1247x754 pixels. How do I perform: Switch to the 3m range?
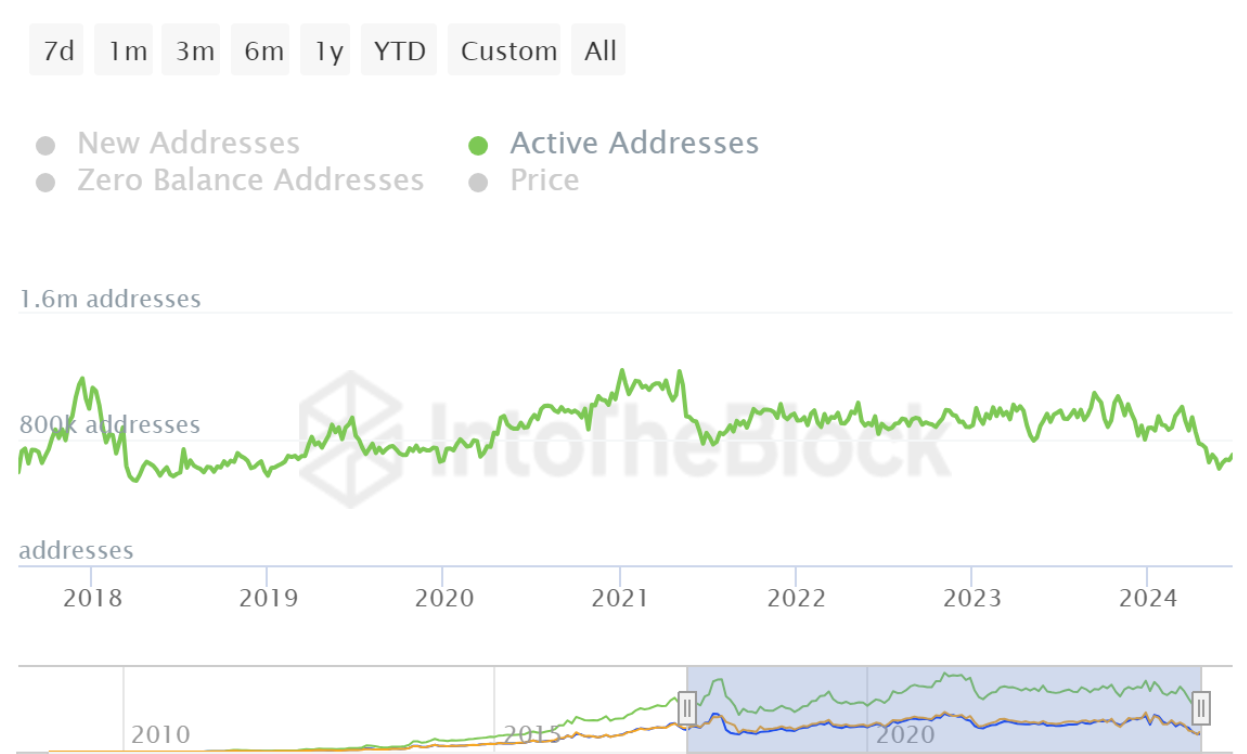pyautogui.click(x=195, y=51)
